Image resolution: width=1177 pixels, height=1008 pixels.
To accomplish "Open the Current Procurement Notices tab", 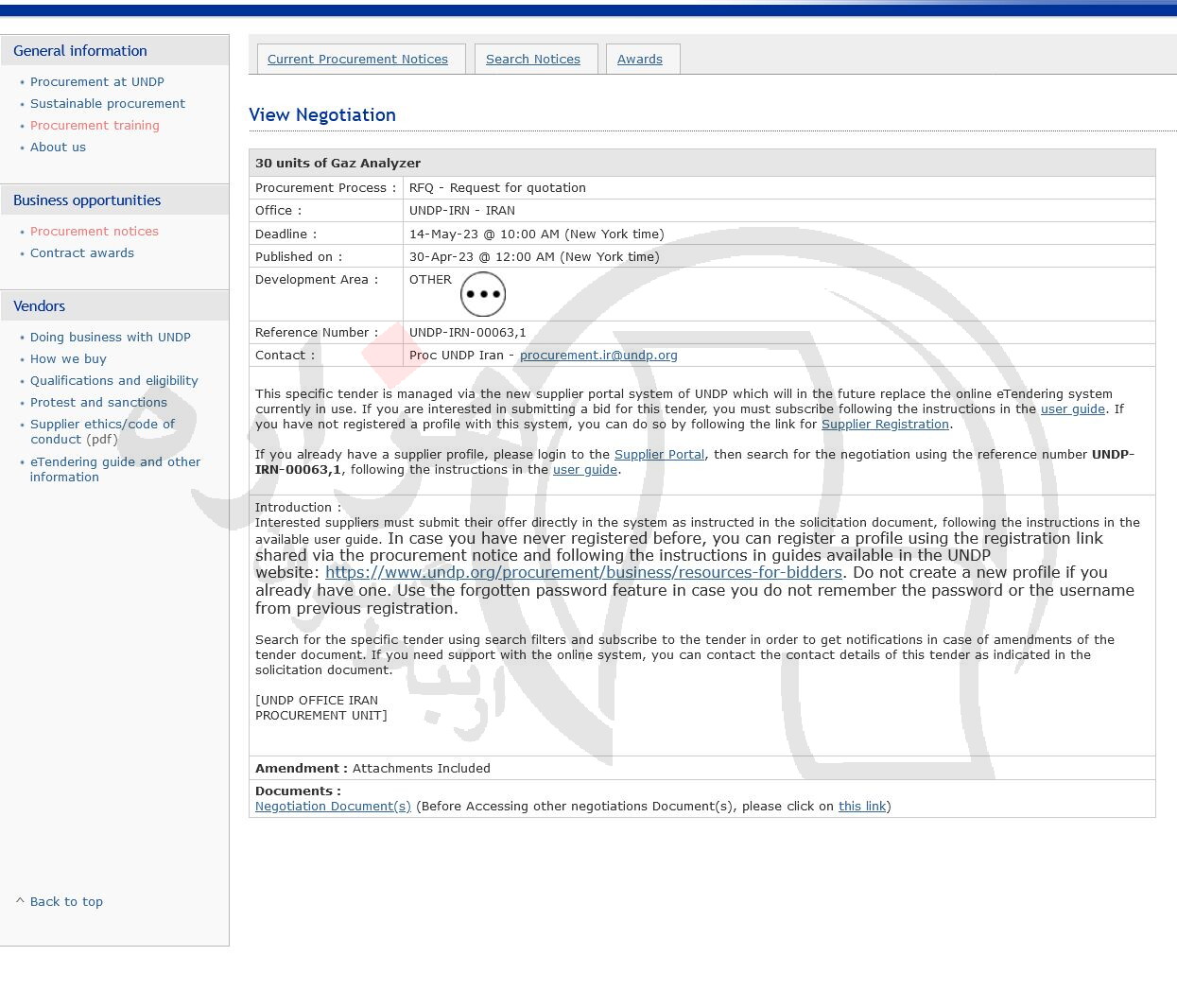I will (357, 59).
